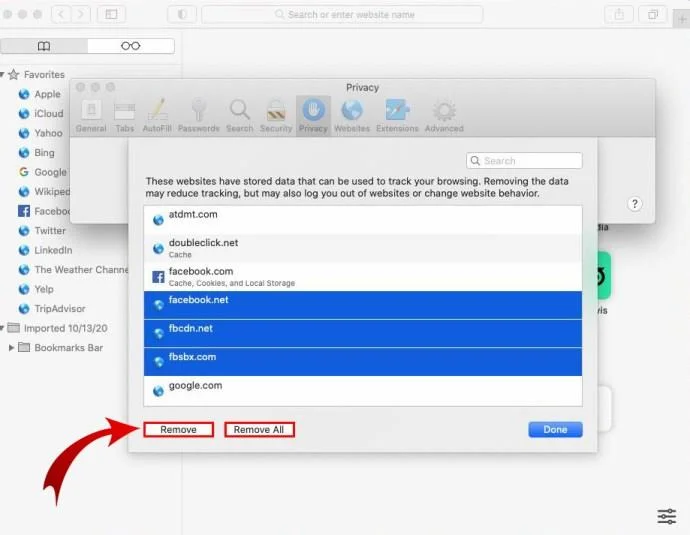Focus the Safari address bar

342,15
